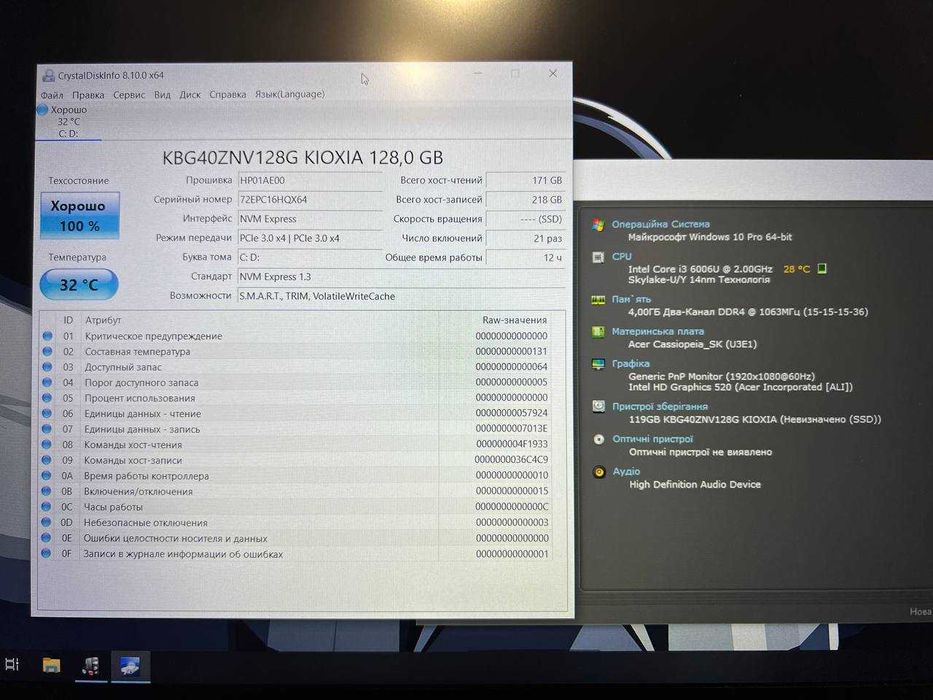The height and width of the screenshot is (700, 933).
Task: Click raw value 00000000057924
Action: (x=512, y=412)
